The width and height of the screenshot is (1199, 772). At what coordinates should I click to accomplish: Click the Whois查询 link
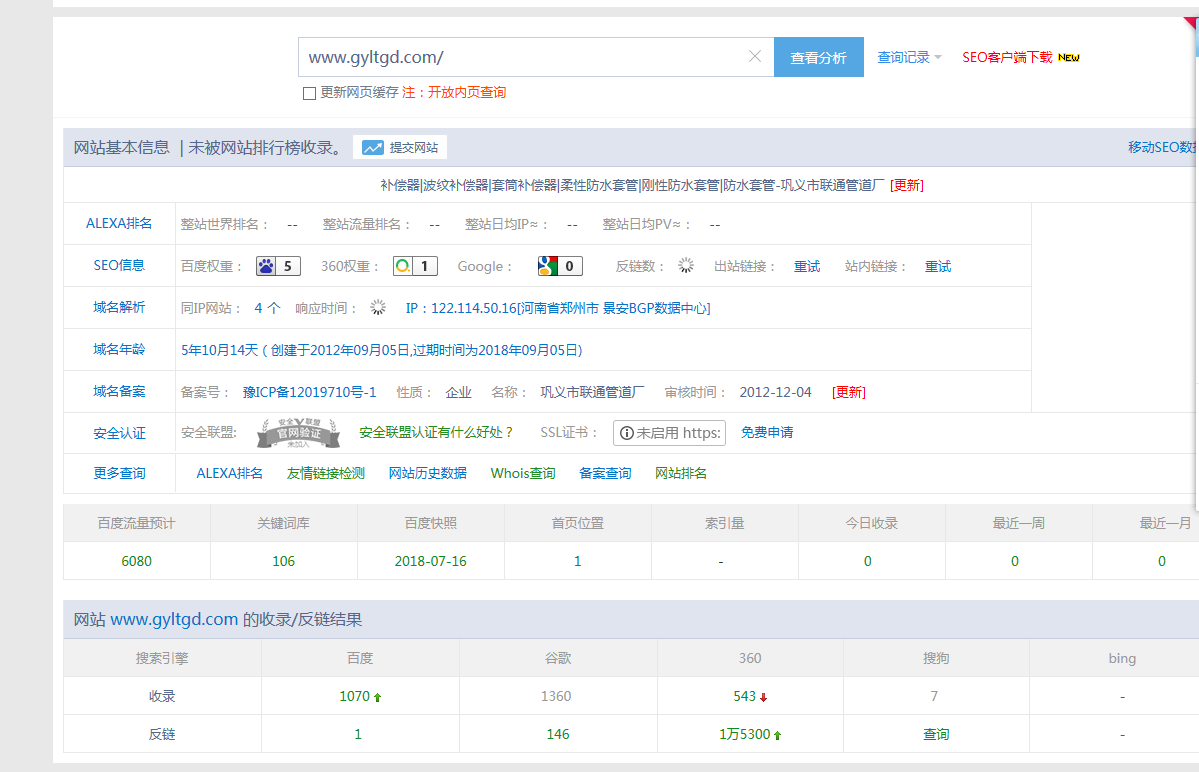(x=523, y=473)
